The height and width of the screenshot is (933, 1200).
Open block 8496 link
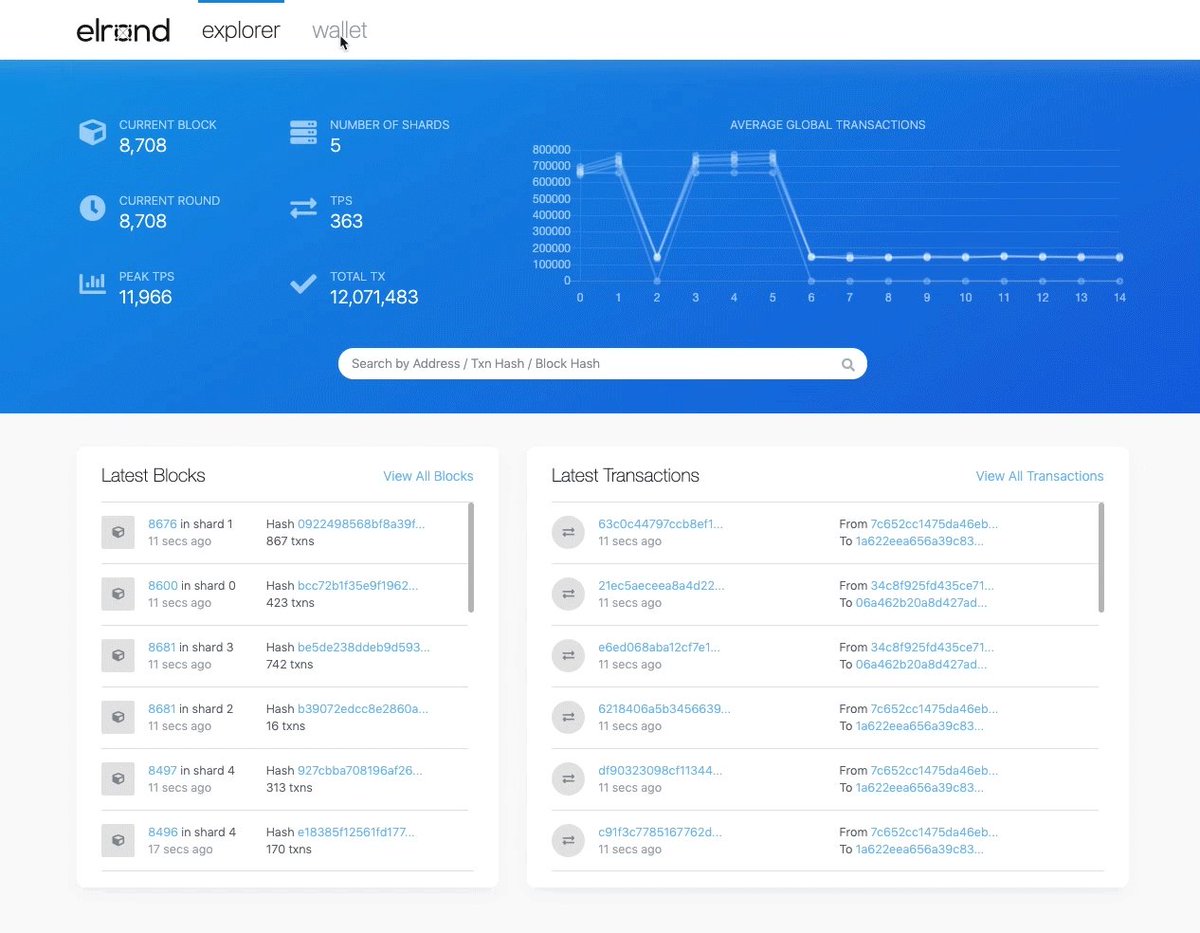[x=162, y=832]
